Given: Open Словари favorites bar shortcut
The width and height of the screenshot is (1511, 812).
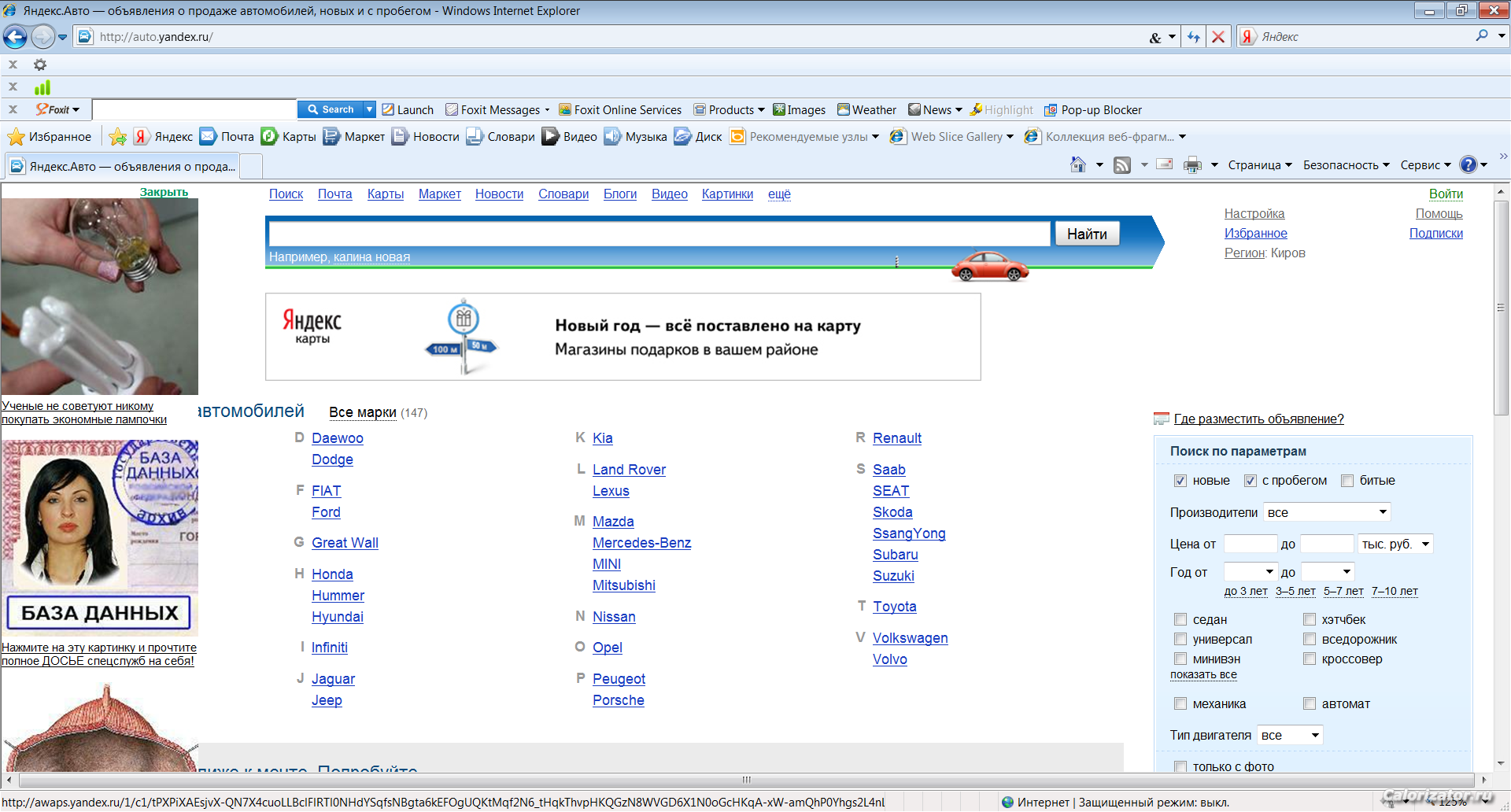Looking at the screenshot, I should click(x=501, y=137).
